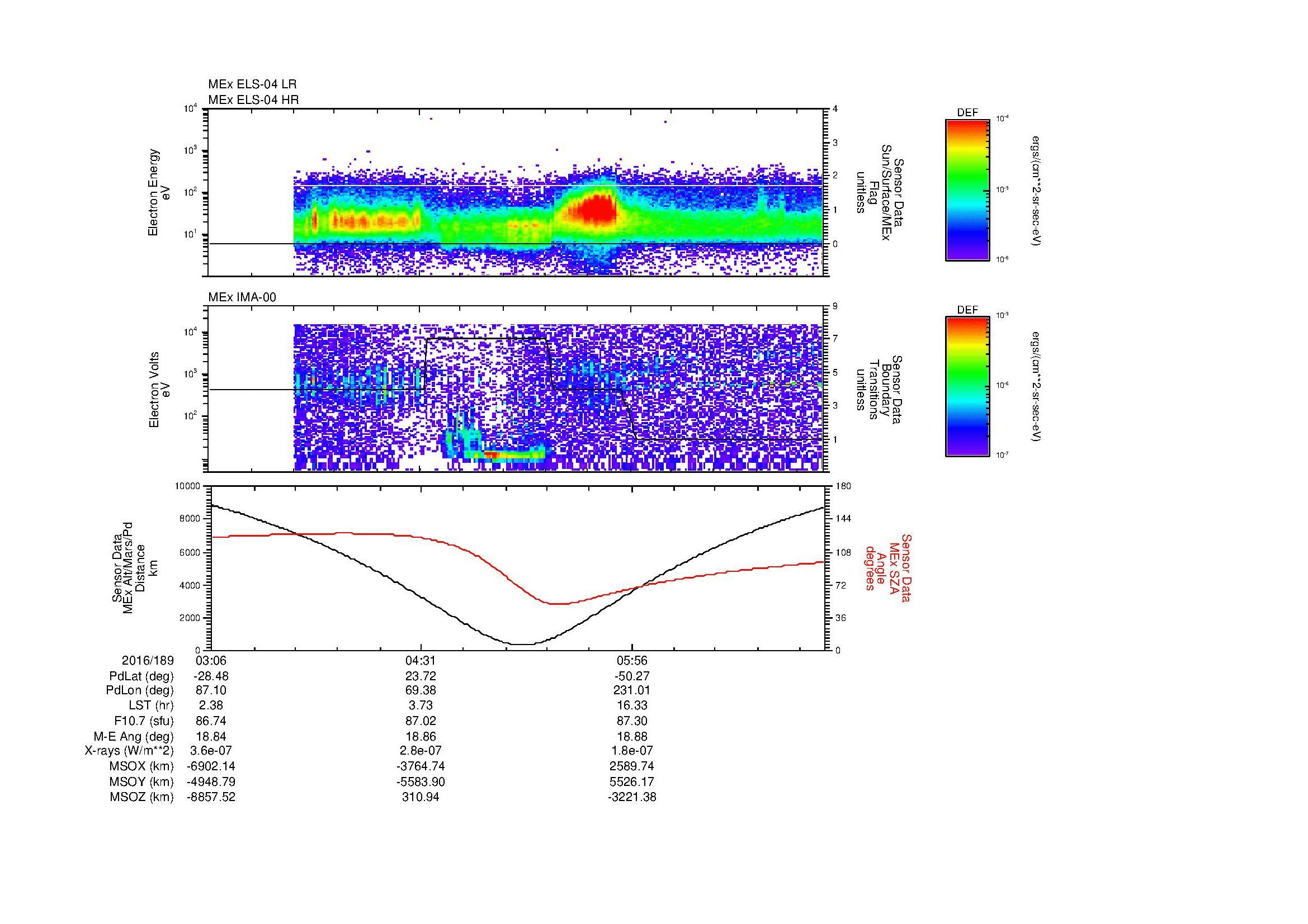Viewport: 1308px width, 924px height.
Task: Click the red low-energy hotspot in IMA spectrogram
Action: pyautogui.click(x=490, y=454)
